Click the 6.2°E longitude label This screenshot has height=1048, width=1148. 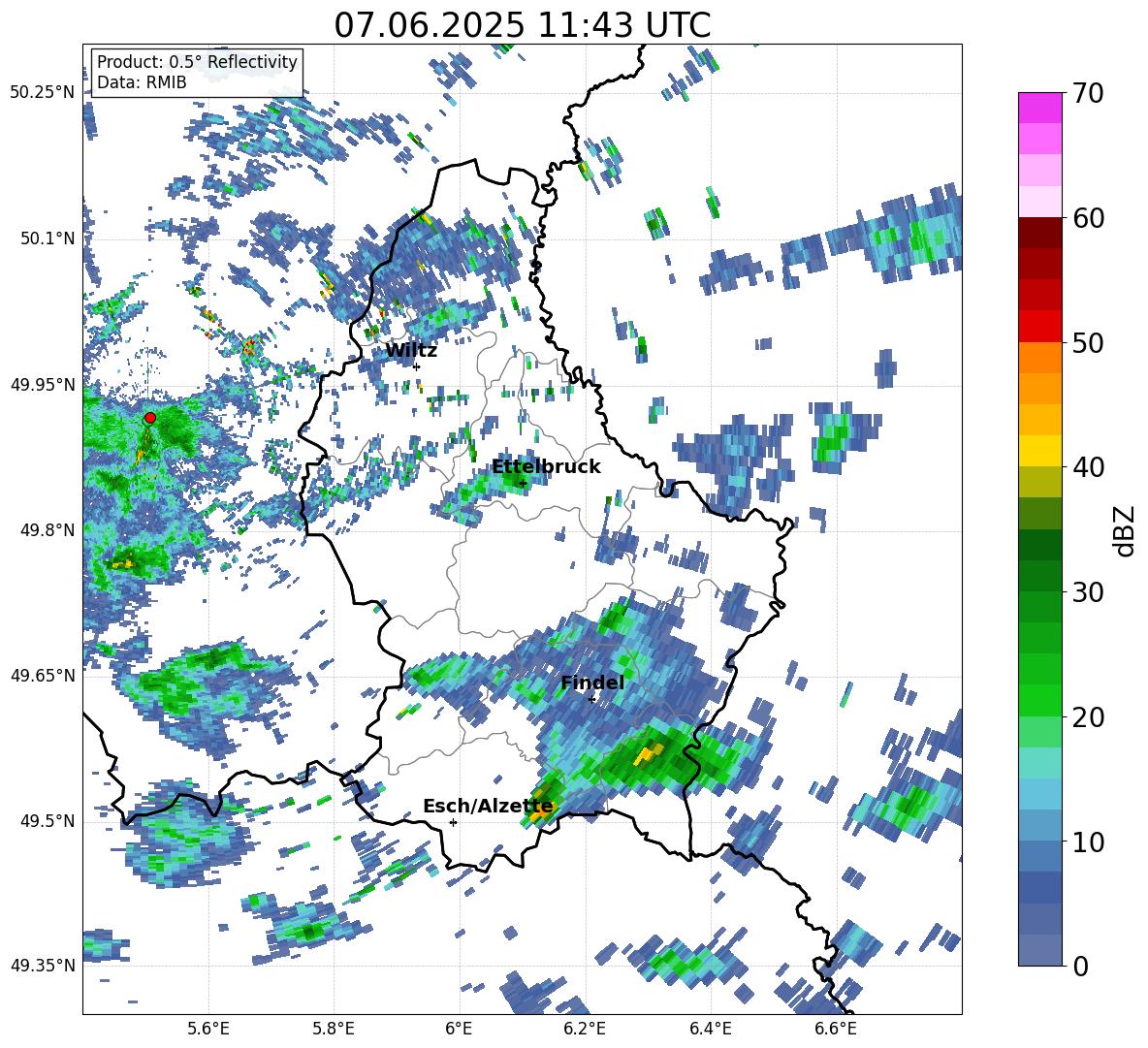(585, 1030)
